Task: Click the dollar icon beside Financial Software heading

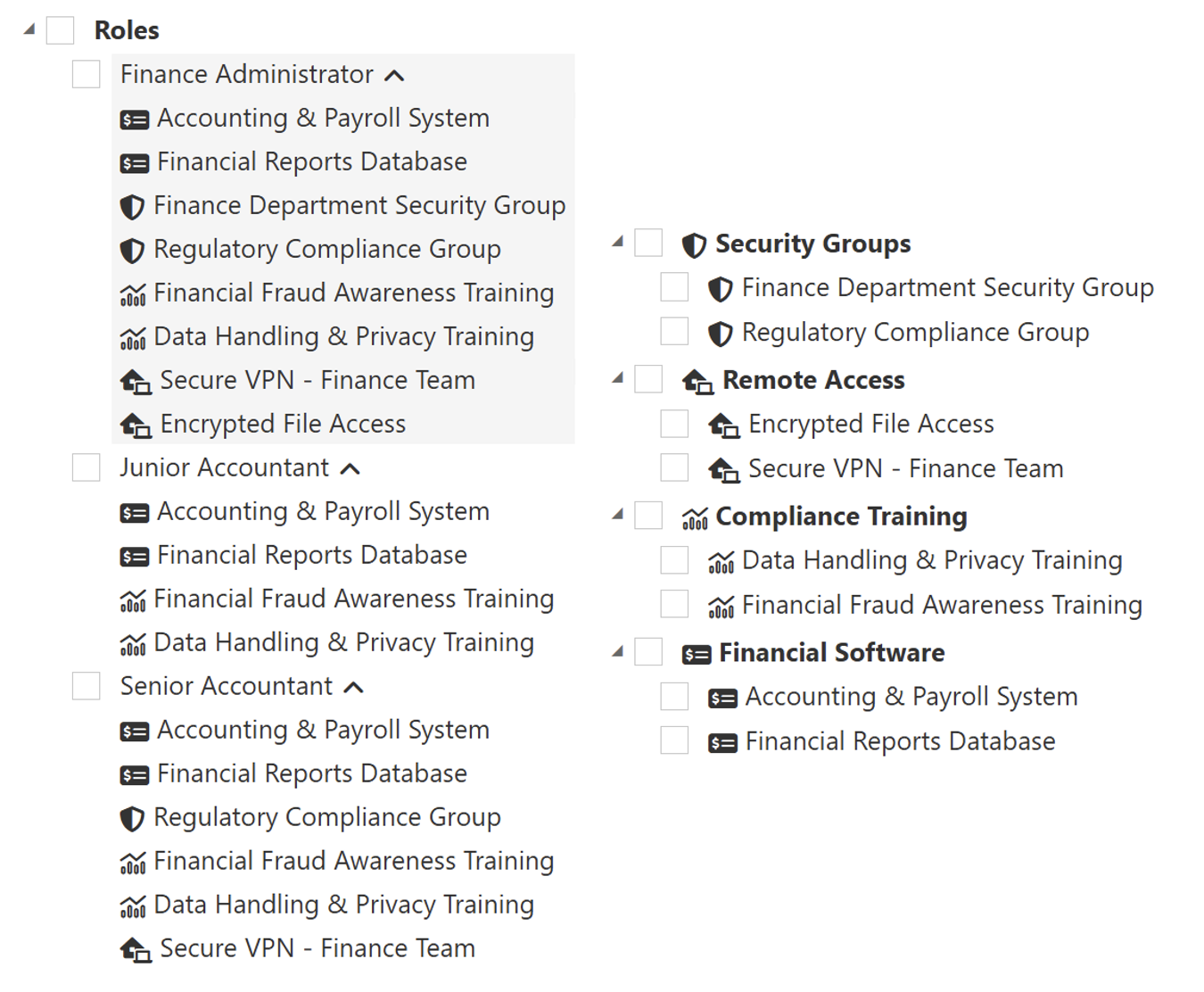Action: [x=697, y=655]
